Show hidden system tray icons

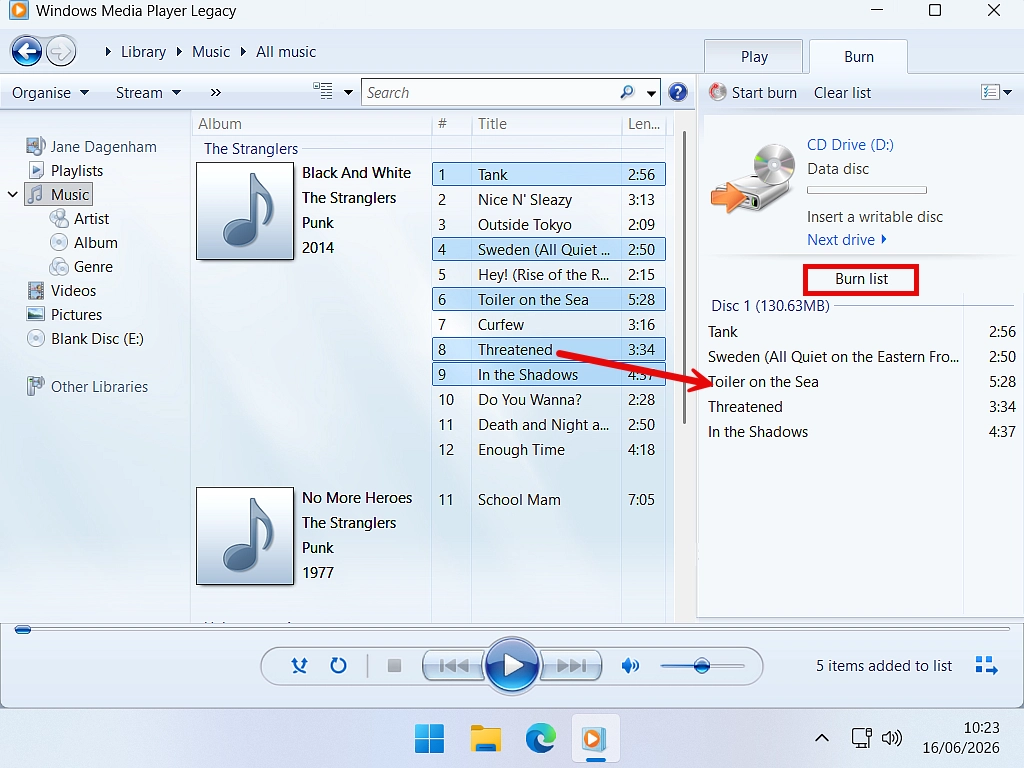822,739
